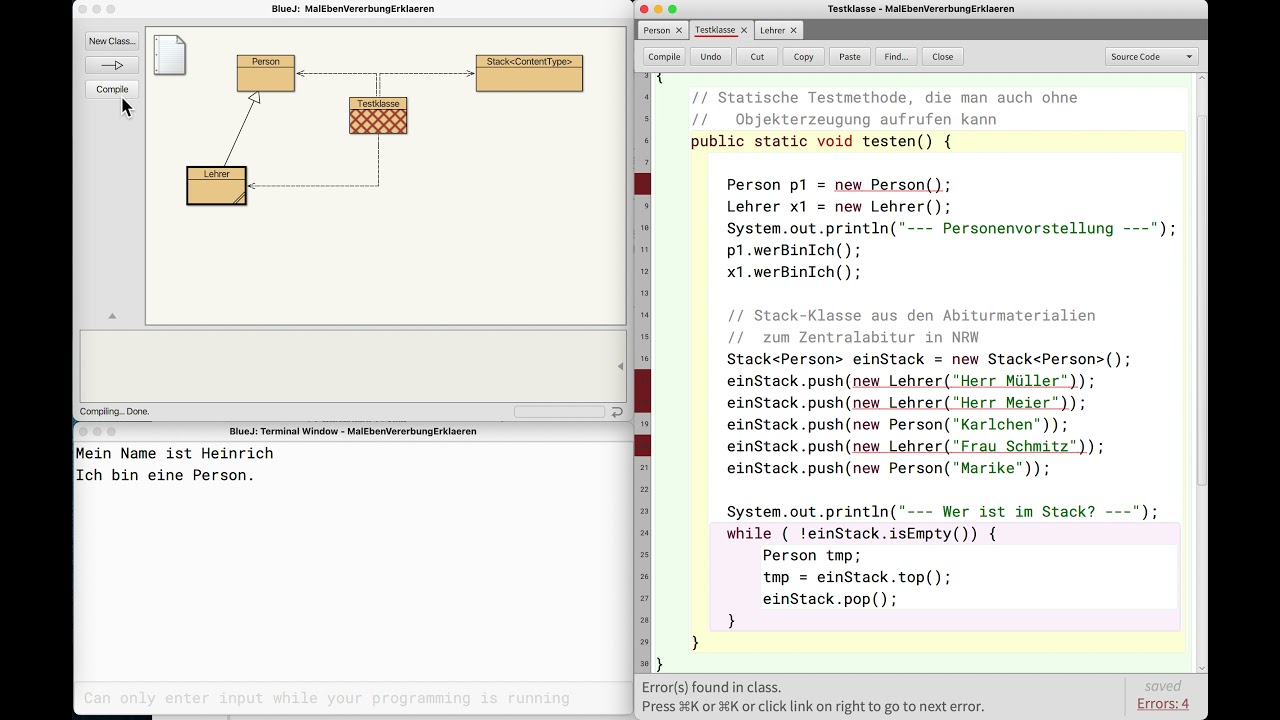Click the Cut button
The width and height of the screenshot is (1280, 720).
tap(757, 57)
